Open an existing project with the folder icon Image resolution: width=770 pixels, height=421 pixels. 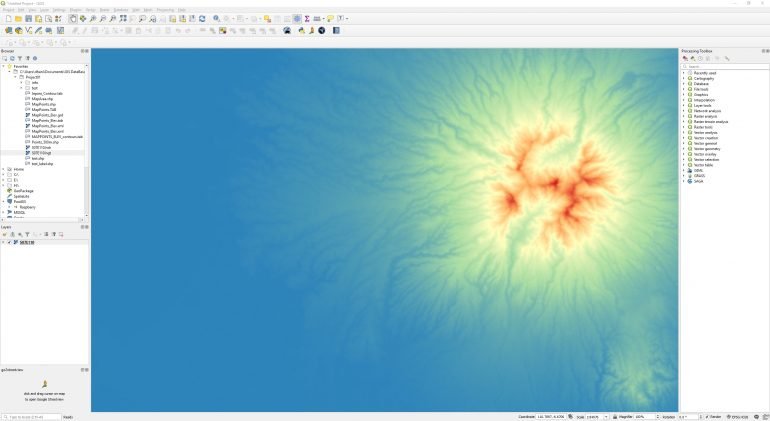pos(18,19)
